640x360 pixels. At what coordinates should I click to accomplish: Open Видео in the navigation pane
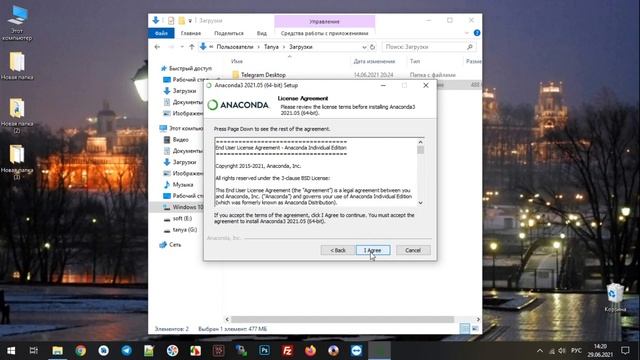click(x=180, y=140)
